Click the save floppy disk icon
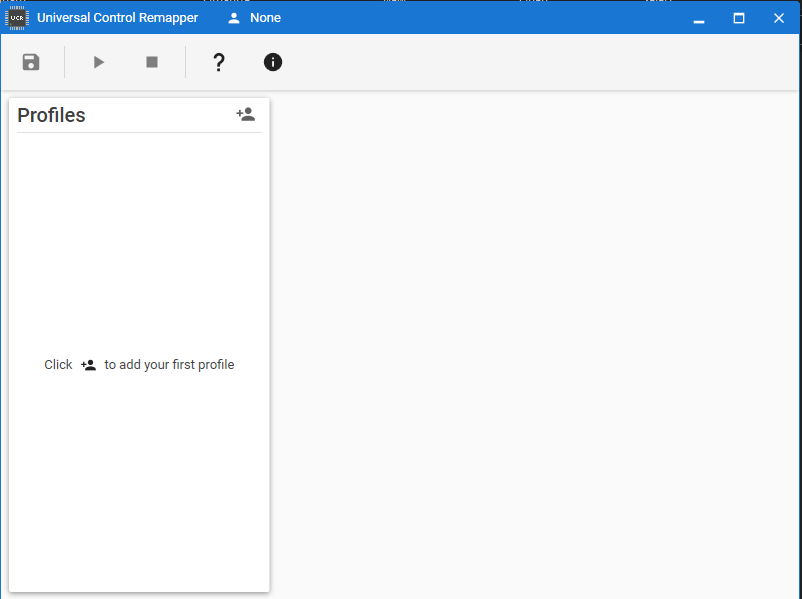This screenshot has height=599, width=802. click(x=31, y=62)
